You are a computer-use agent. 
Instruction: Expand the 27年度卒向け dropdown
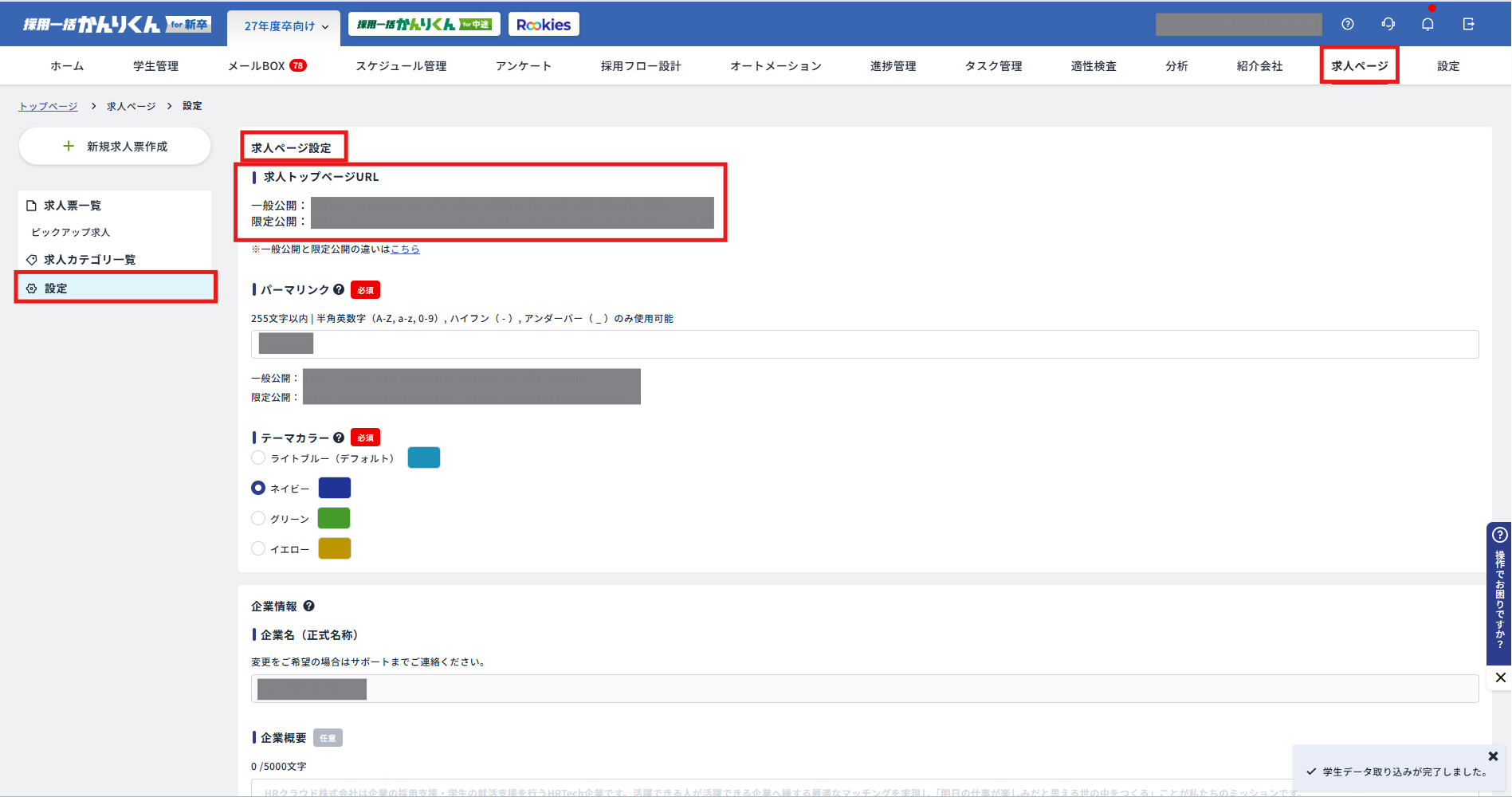(x=285, y=26)
